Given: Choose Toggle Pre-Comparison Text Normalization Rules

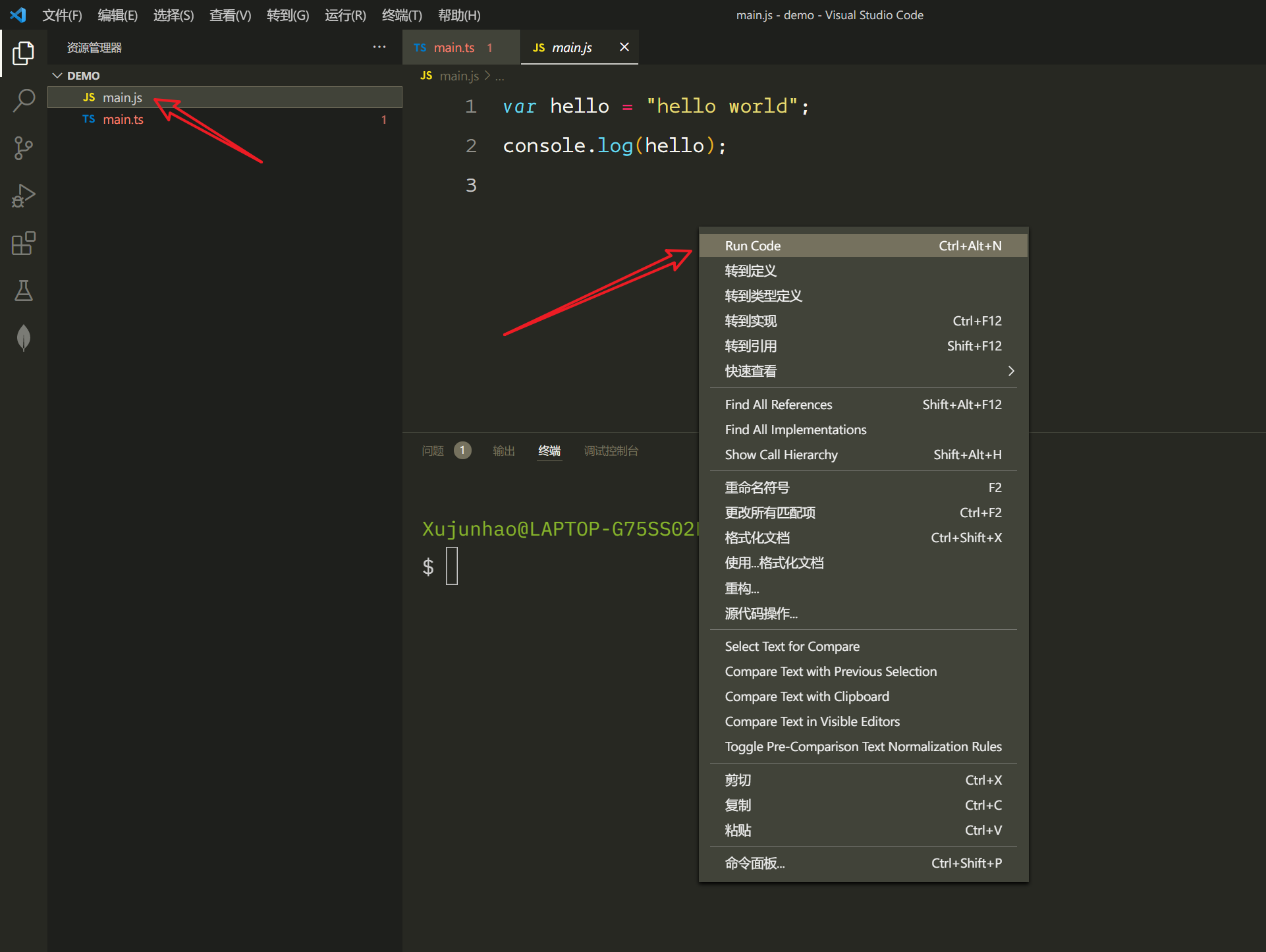Looking at the screenshot, I should coord(863,746).
